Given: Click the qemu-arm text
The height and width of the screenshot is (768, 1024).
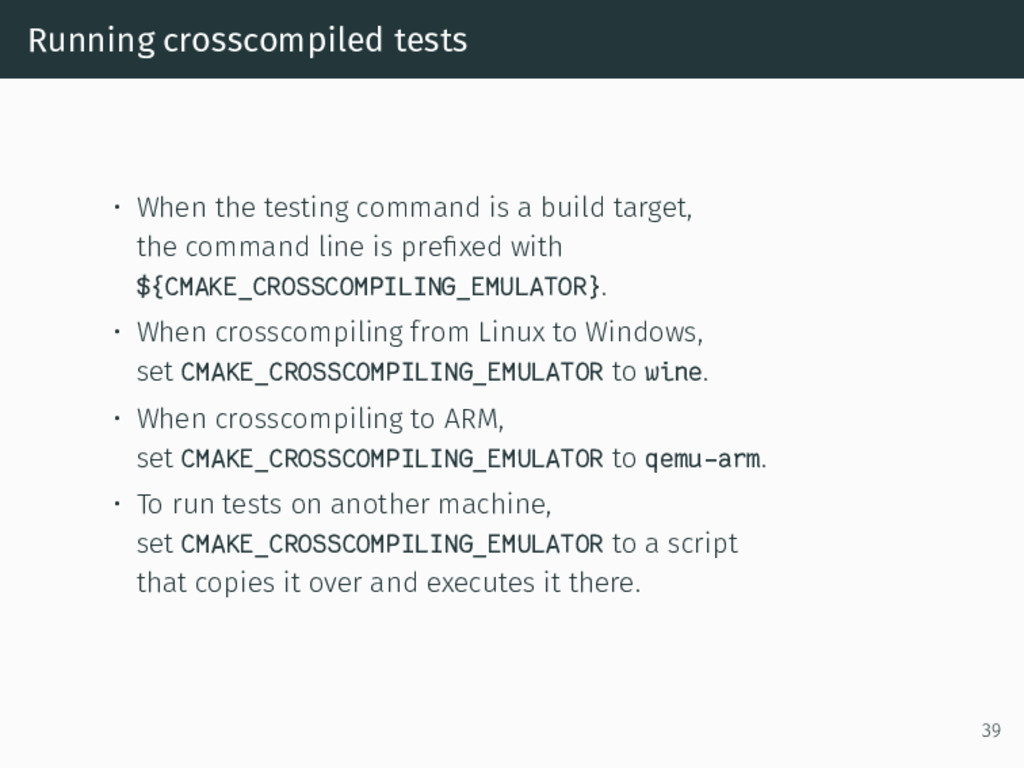Looking at the screenshot, I should (703, 459).
